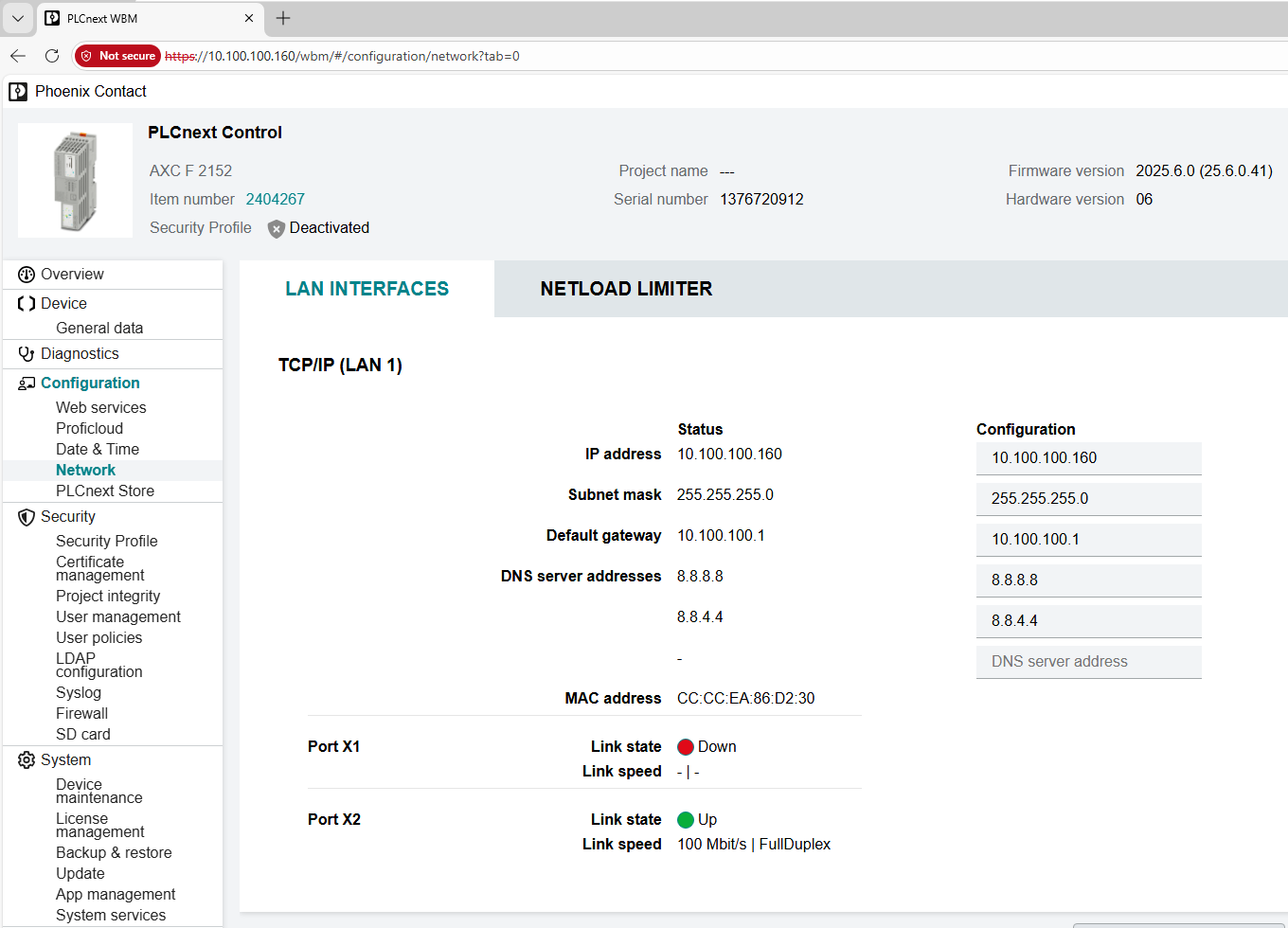Click the Phoenix Contact logo icon
The height and width of the screenshot is (928, 1288).
(18, 92)
